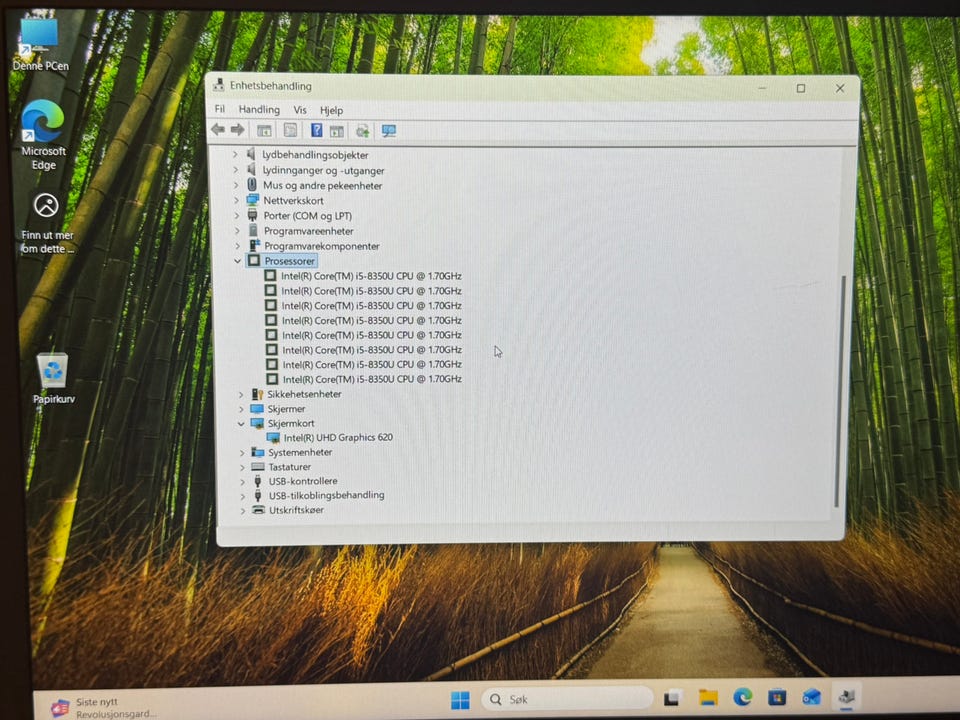960x720 pixels.
Task: Click the USB-tilkoblingsbehandling label text
Action: click(x=327, y=495)
